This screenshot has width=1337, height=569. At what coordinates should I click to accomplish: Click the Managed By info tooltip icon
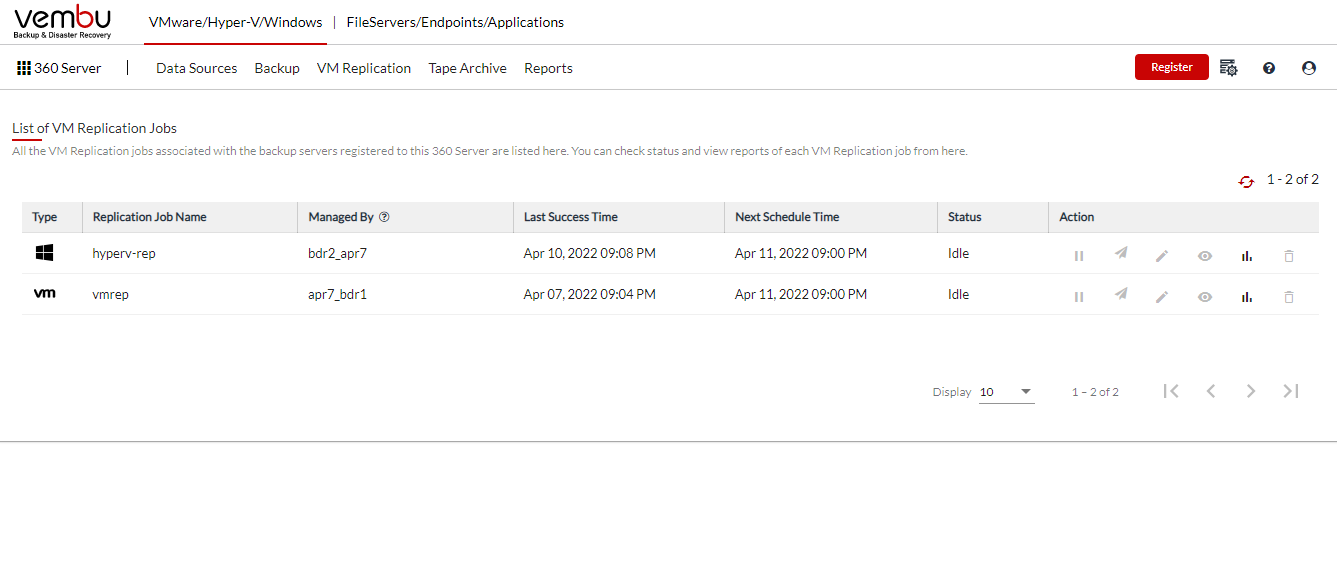[x=384, y=217]
